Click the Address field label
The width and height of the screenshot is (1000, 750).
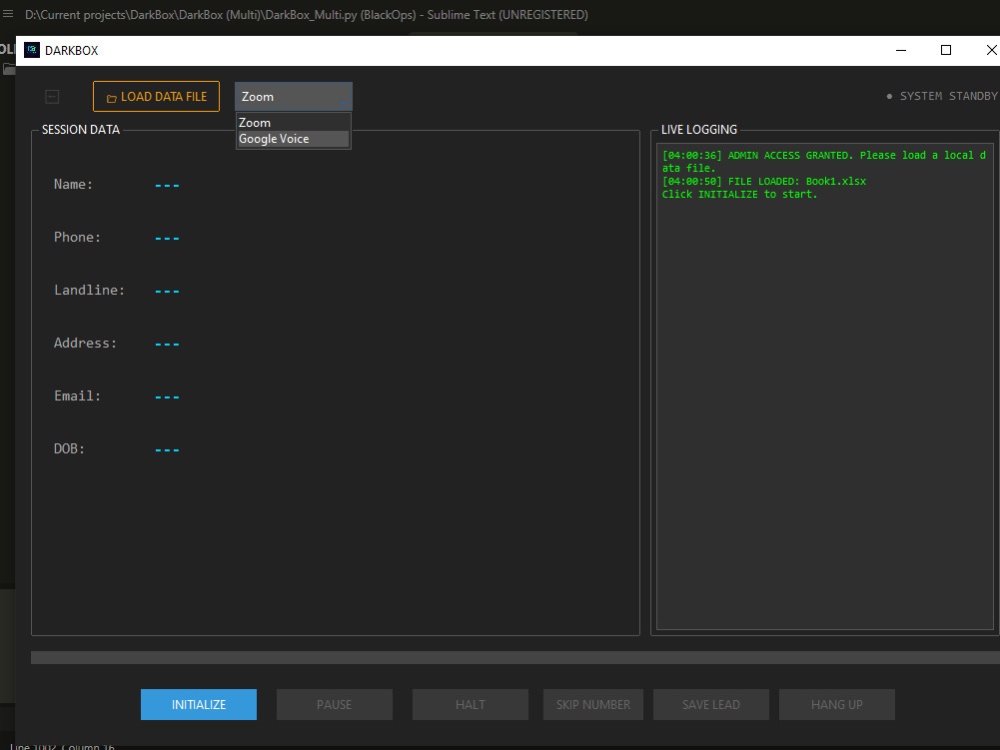[x=85, y=343]
